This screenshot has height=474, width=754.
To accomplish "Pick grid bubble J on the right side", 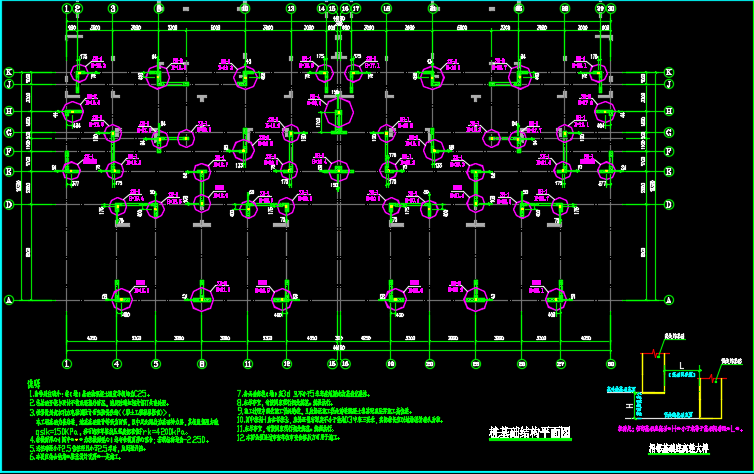I will pos(668,84).
